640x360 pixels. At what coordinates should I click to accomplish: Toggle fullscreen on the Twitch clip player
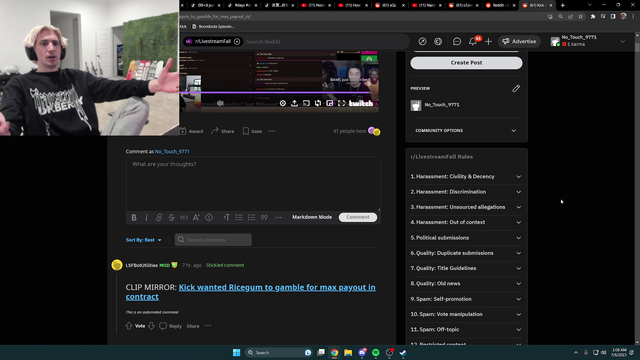tap(341, 103)
